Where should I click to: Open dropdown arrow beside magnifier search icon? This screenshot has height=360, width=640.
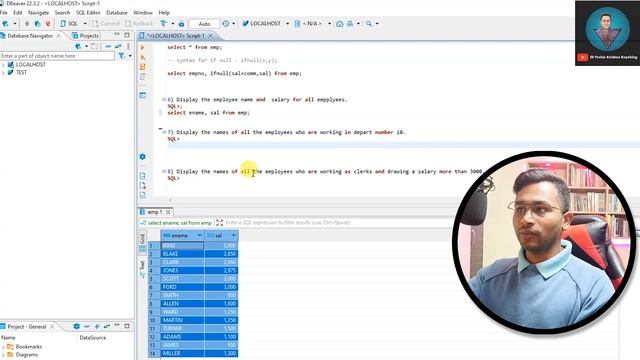tap(377, 24)
